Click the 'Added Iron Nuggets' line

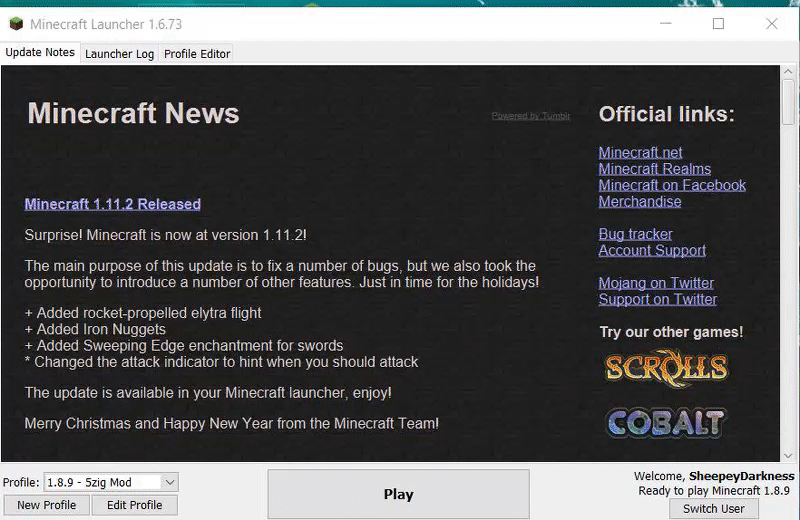coord(95,329)
